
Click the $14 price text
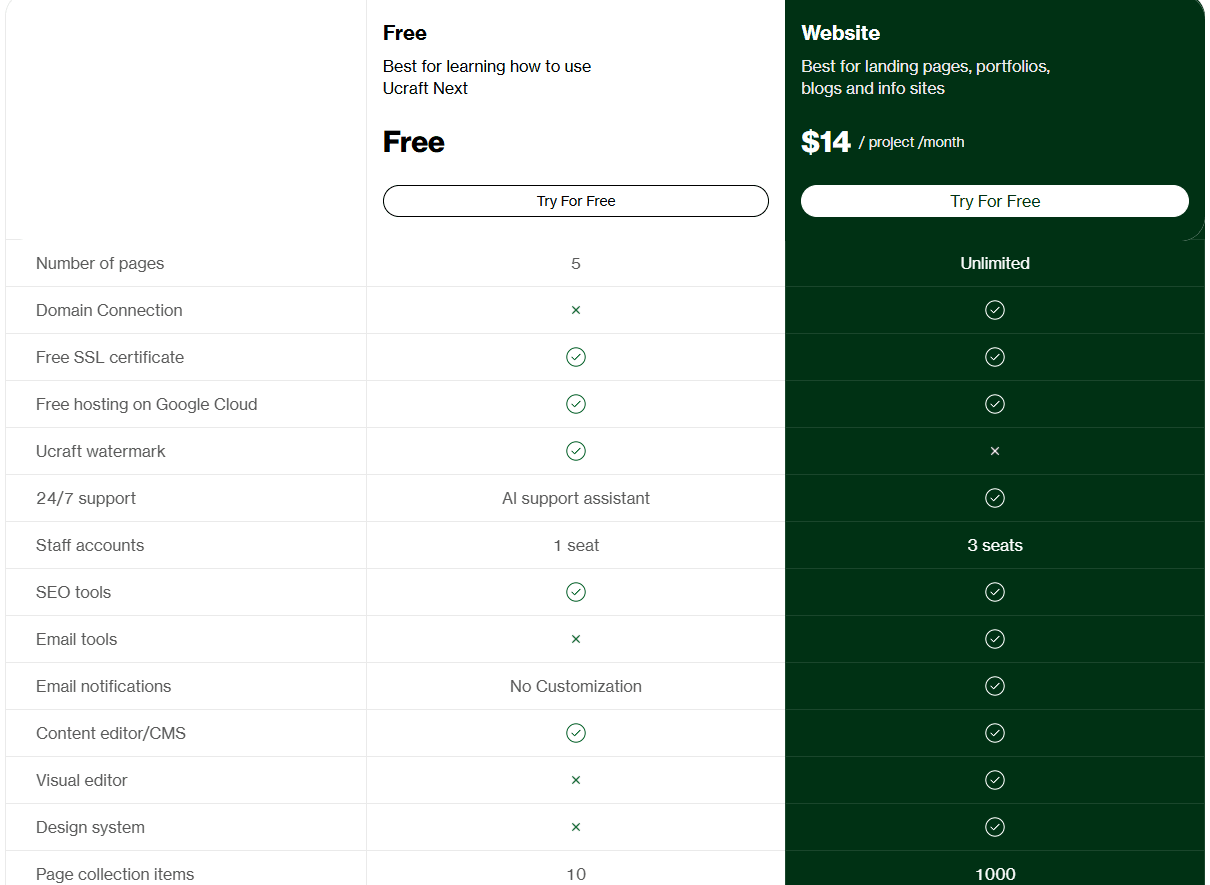pyautogui.click(x=826, y=143)
